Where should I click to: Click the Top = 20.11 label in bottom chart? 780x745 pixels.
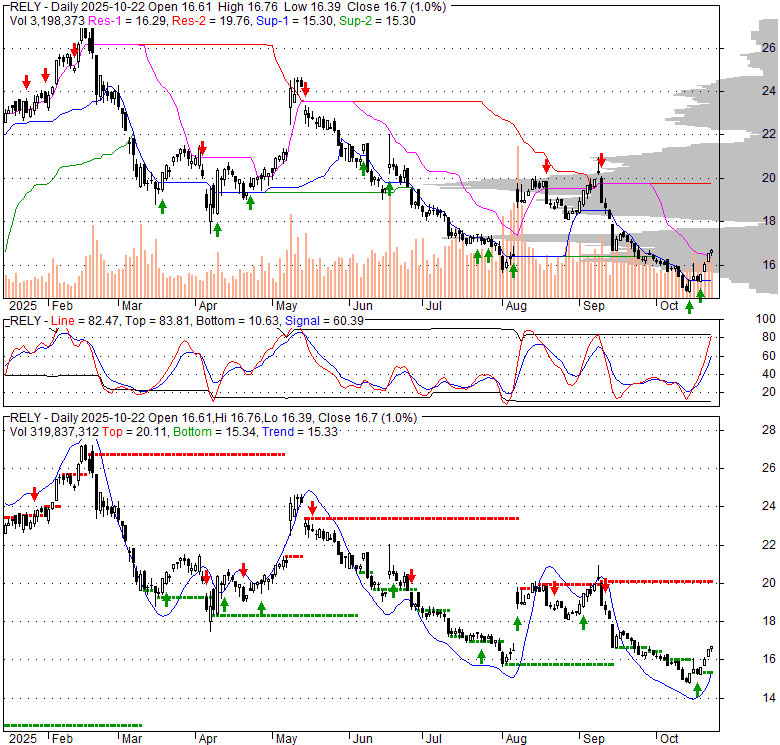pyautogui.click(x=134, y=432)
